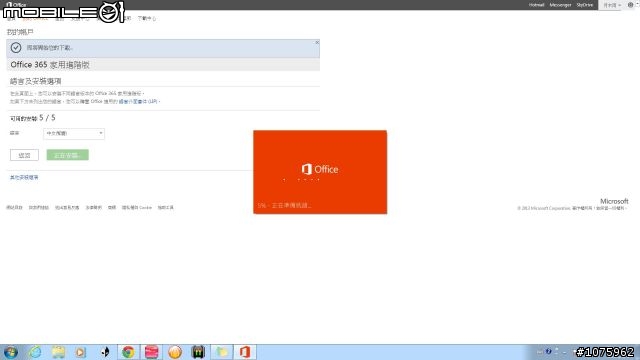The height and width of the screenshot is (360, 640).
Task: Open the orange round taskbar icon
Action: click(175, 352)
